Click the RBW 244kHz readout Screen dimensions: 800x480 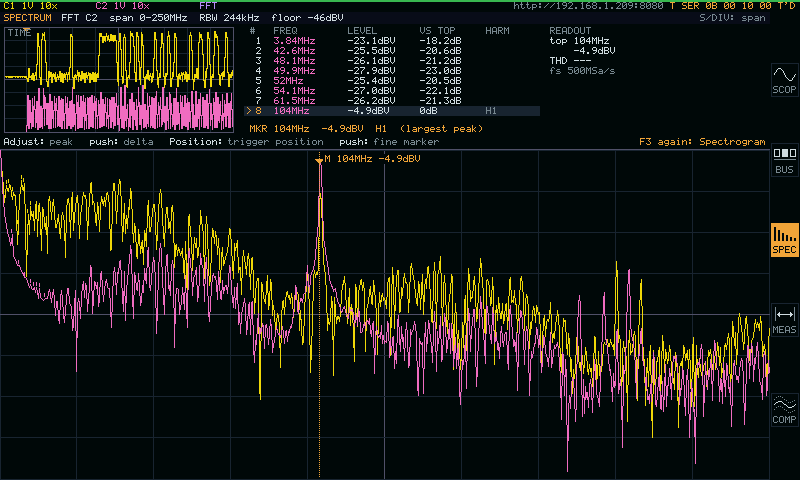point(229,18)
